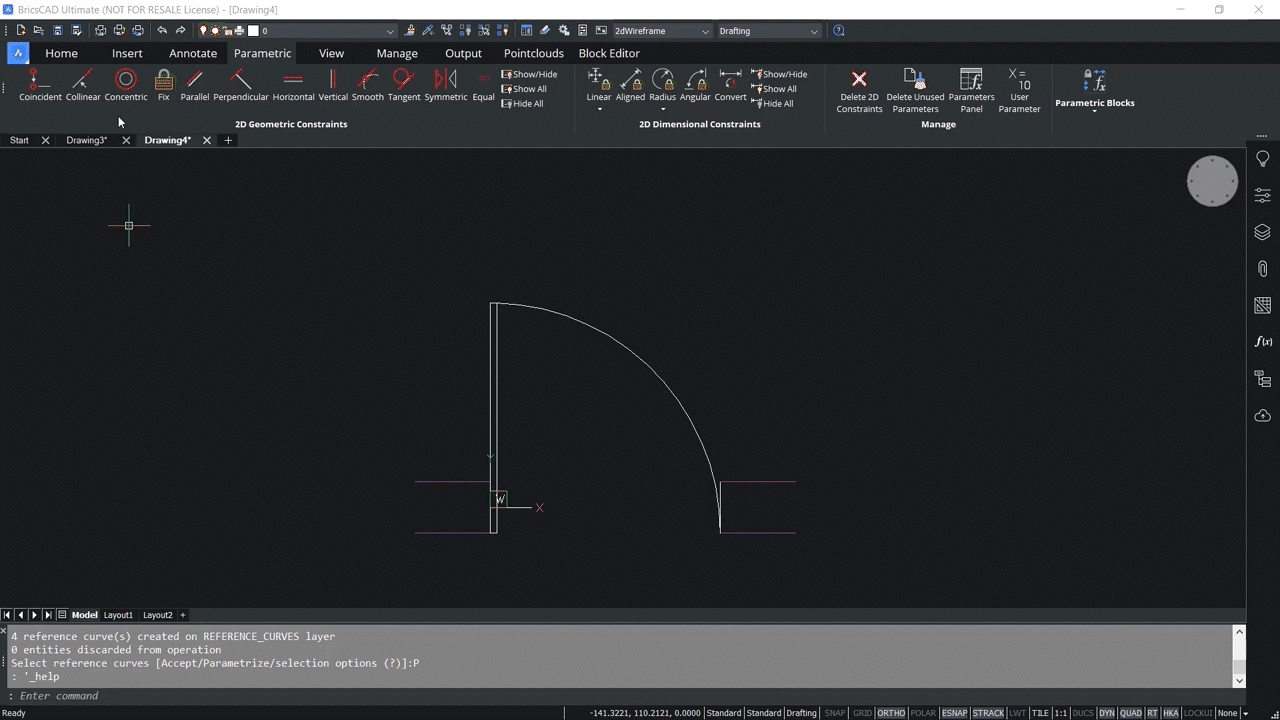Click the Undo arrow in toolbar
Viewport: 1280px width, 720px height.
click(162, 31)
